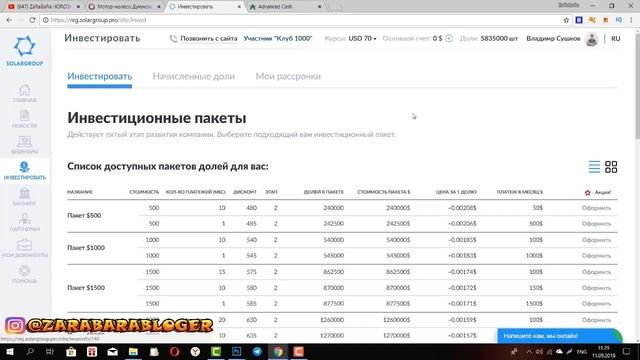Open Windows Start menu
The height and width of the screenshot is (360, 640).
tap(9, 351)
